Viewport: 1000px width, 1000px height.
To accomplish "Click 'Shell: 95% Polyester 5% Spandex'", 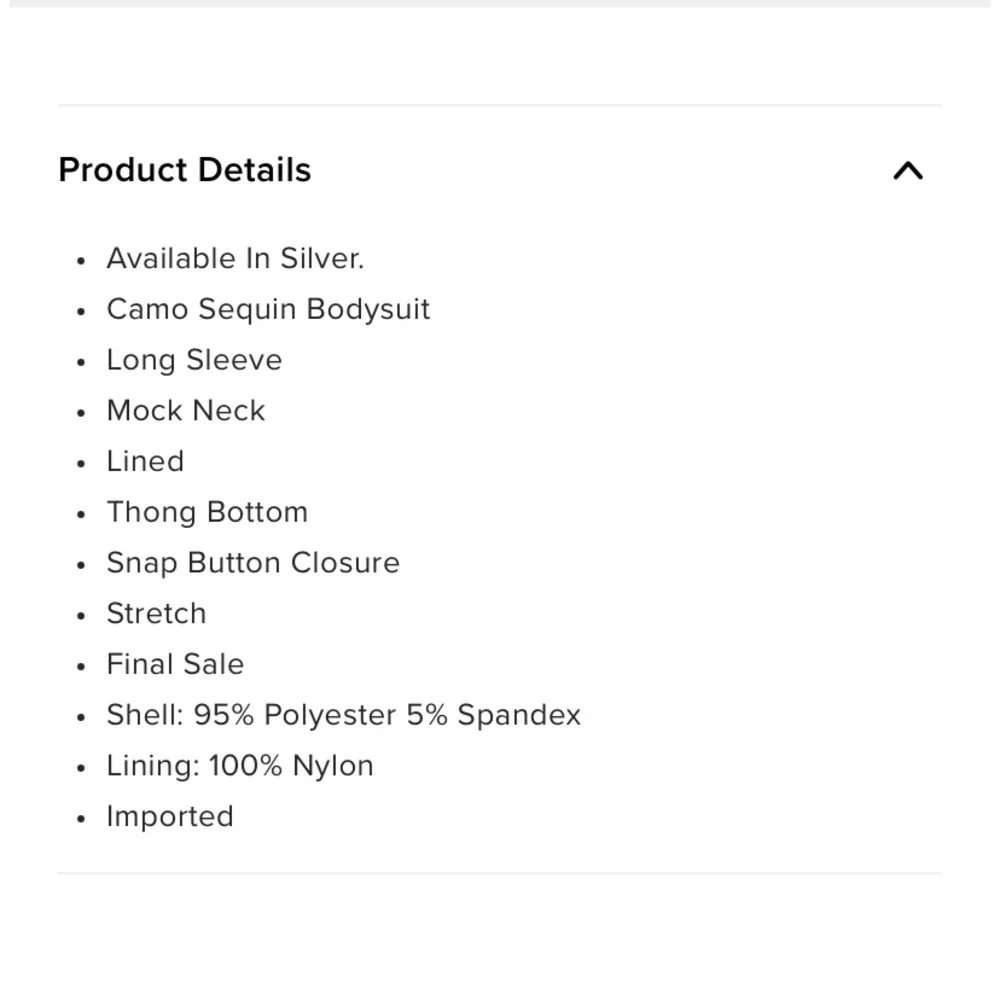I will [x=344, y=715].
